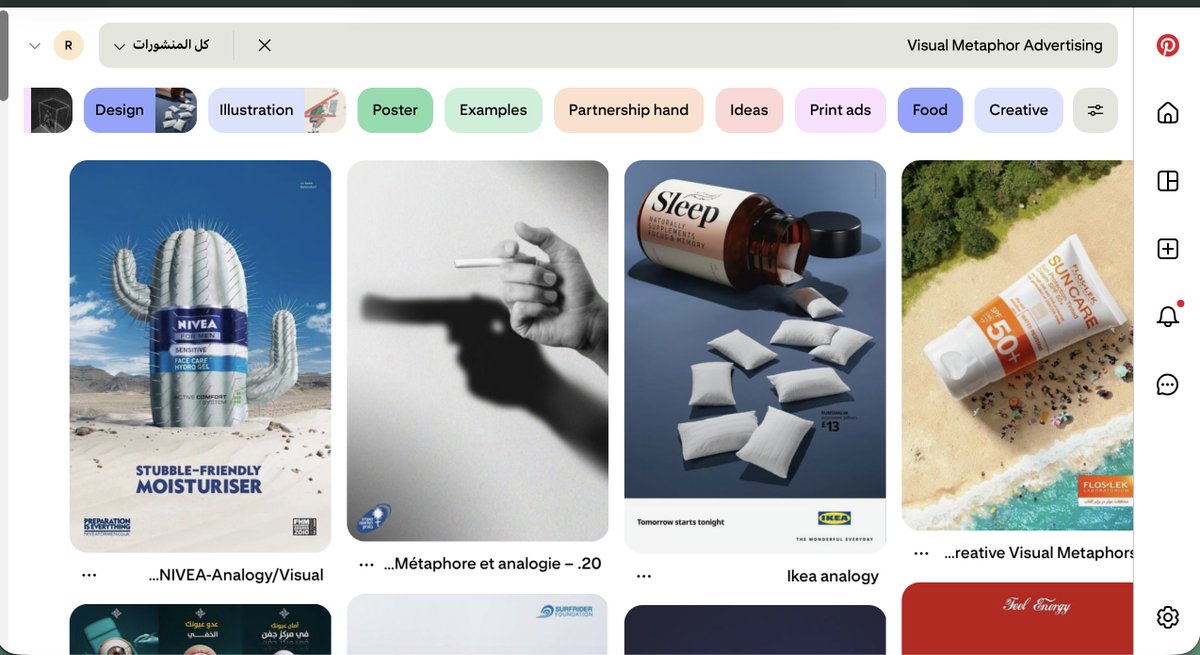The height and width of the screenshot is (655, 1200).
Task: Open the boards layout icon in sidebar
Action: point(1167,181)
